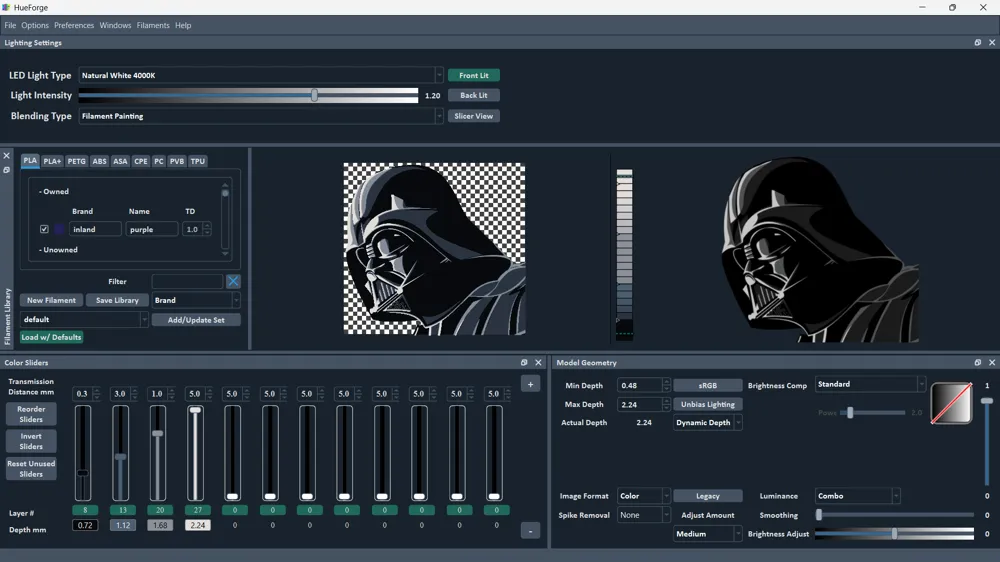Open the LED Light Type dropdown
Screen dimensions: 1000x562
[x=261, y=75]
